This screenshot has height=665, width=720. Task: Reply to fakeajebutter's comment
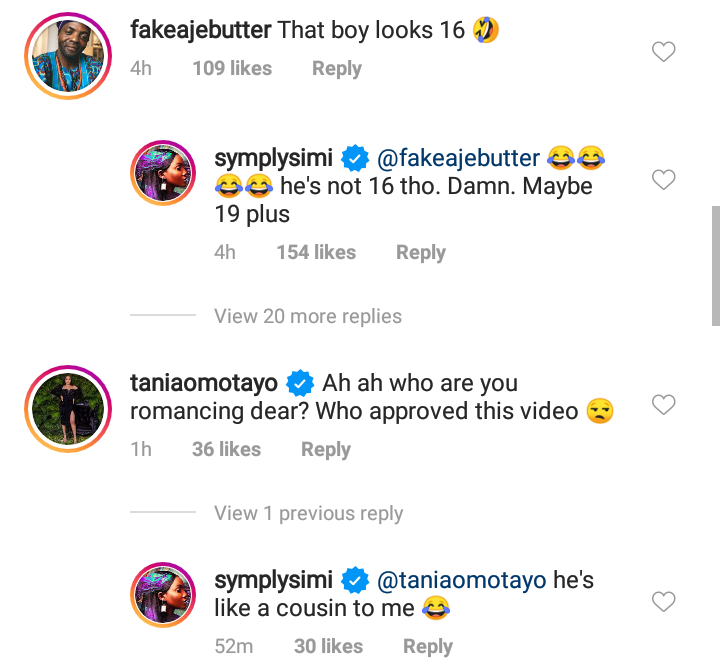click(336, 68)
